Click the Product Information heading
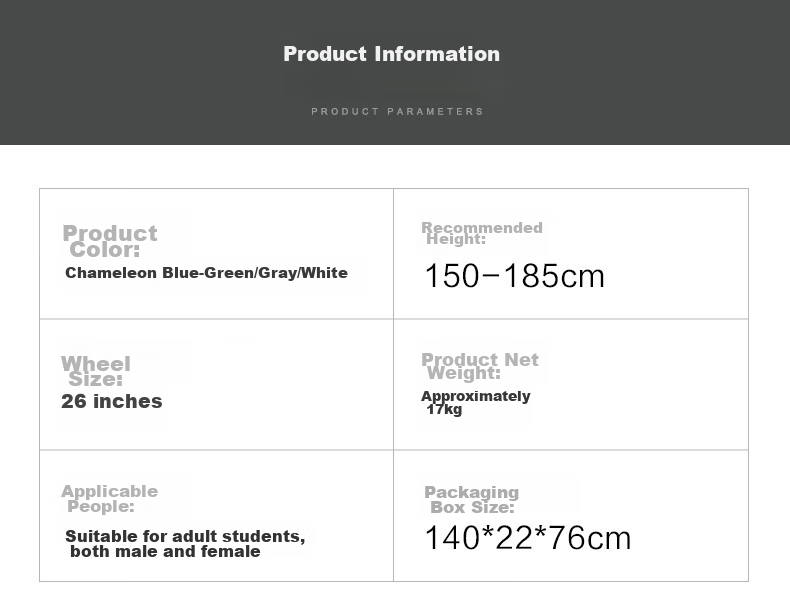Screen dimensions: 790x615 click(x=391, y=54)
